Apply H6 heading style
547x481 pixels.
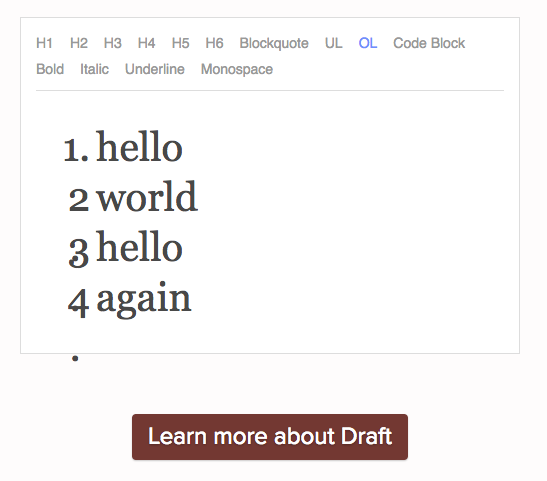tap(214, 43)
